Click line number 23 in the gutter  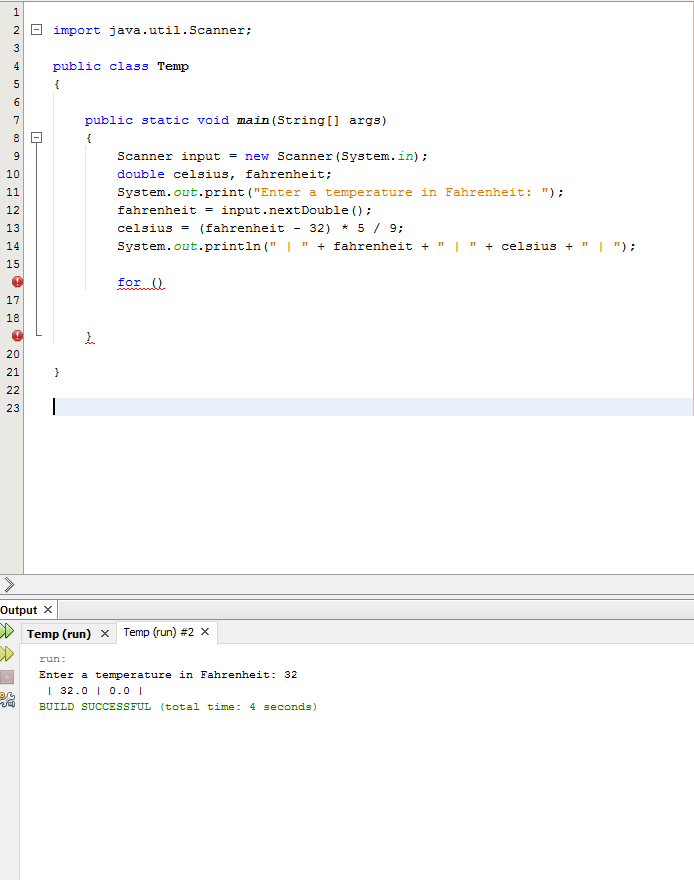point(13,408)
